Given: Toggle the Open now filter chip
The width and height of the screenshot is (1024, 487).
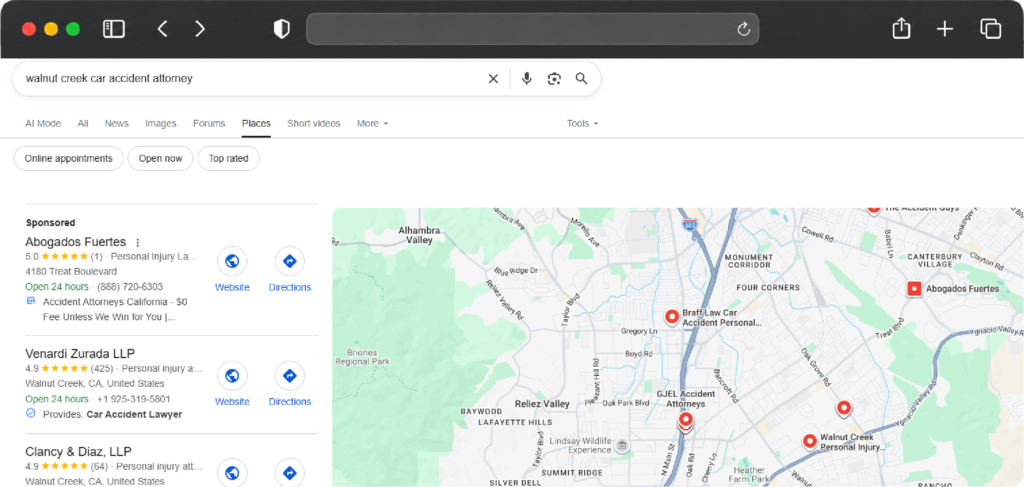Looking at the screenshot, I should pos(160,159).
